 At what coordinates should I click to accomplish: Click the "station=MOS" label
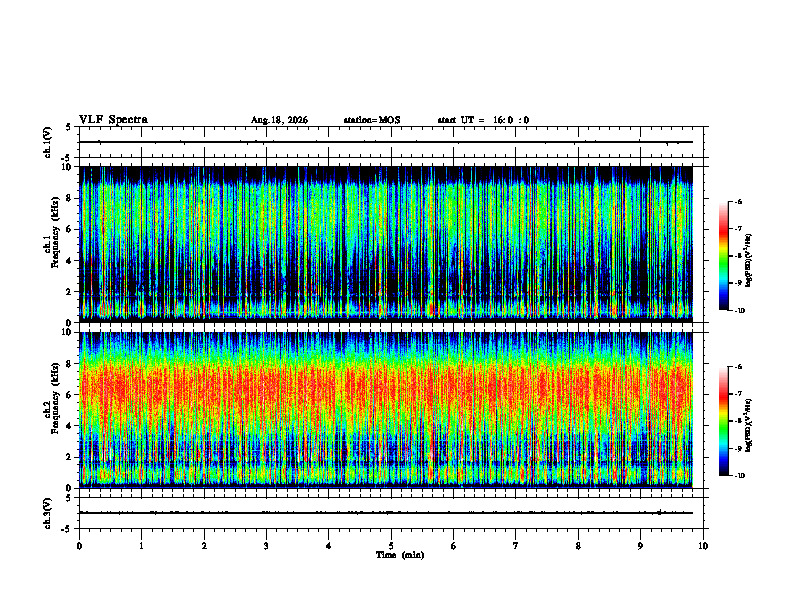(372, 120)
